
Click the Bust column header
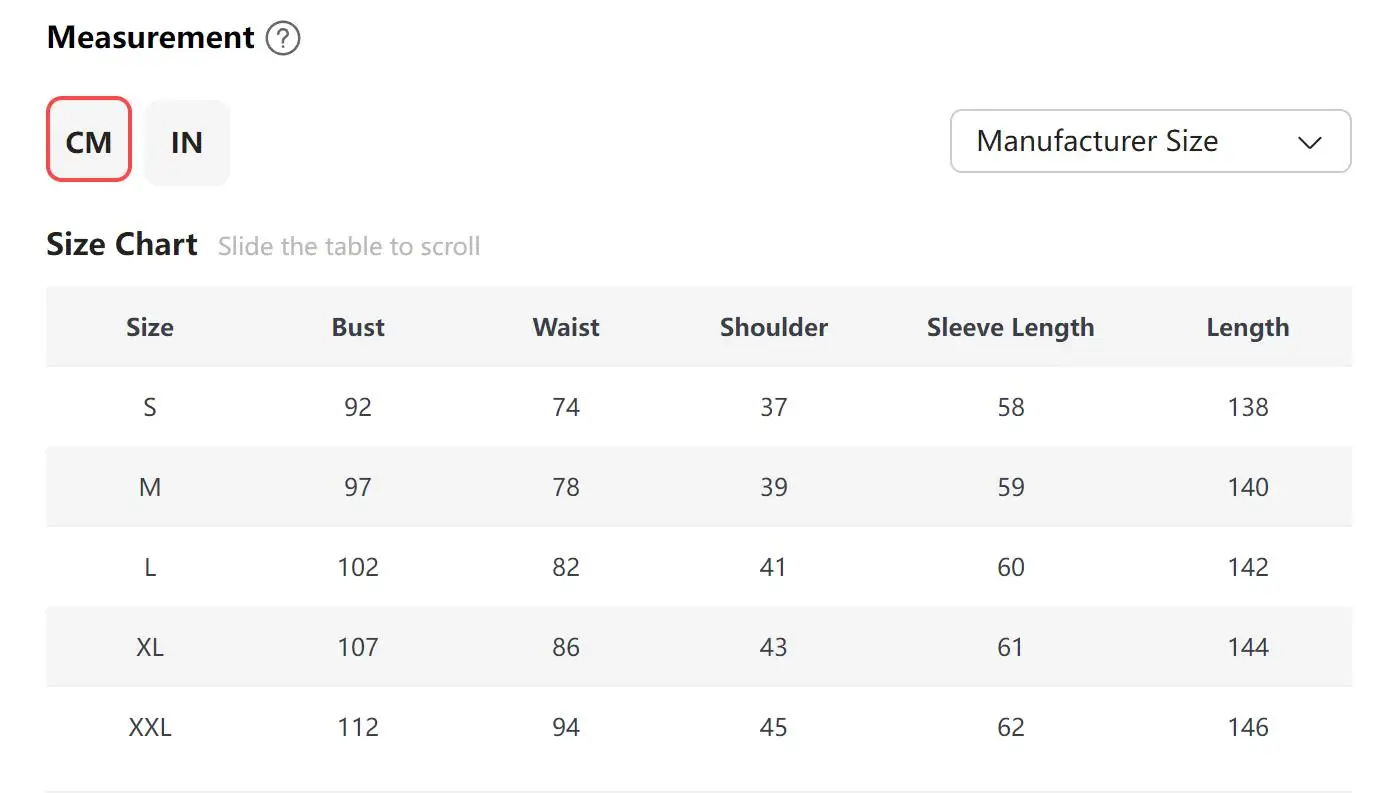[x=358, y=327]
